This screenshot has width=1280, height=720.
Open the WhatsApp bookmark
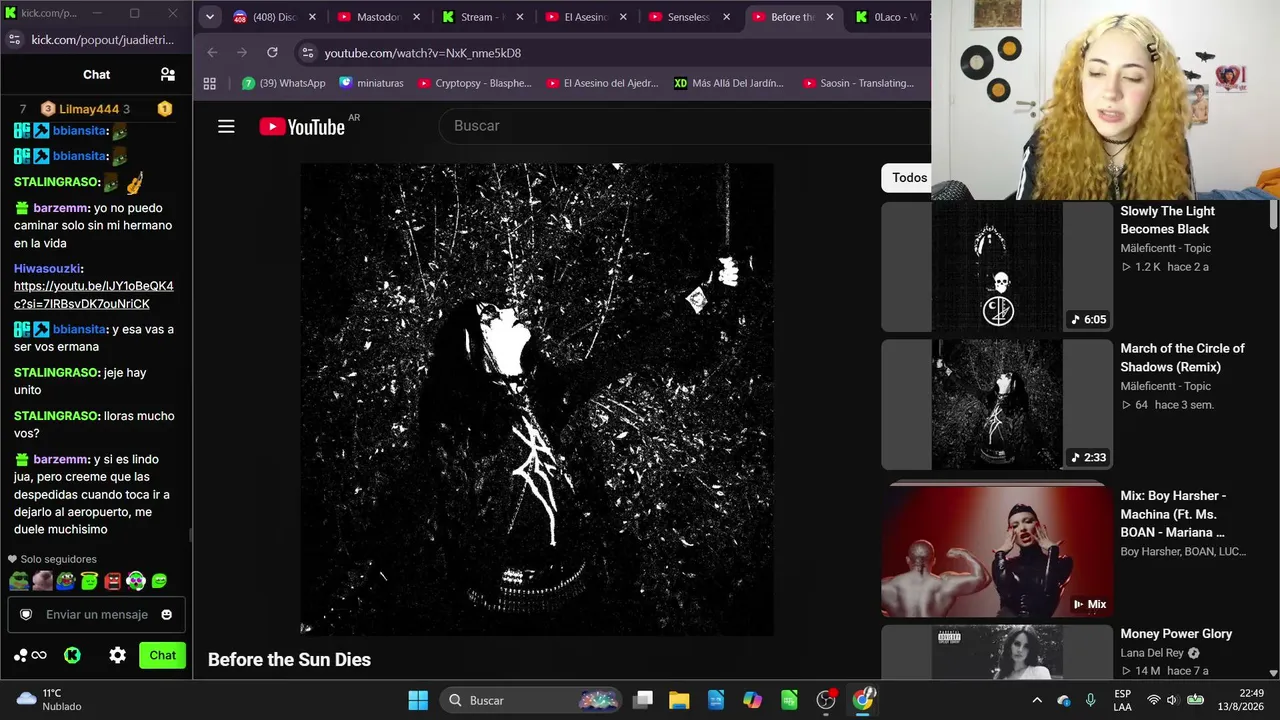[x=284, y=83]
